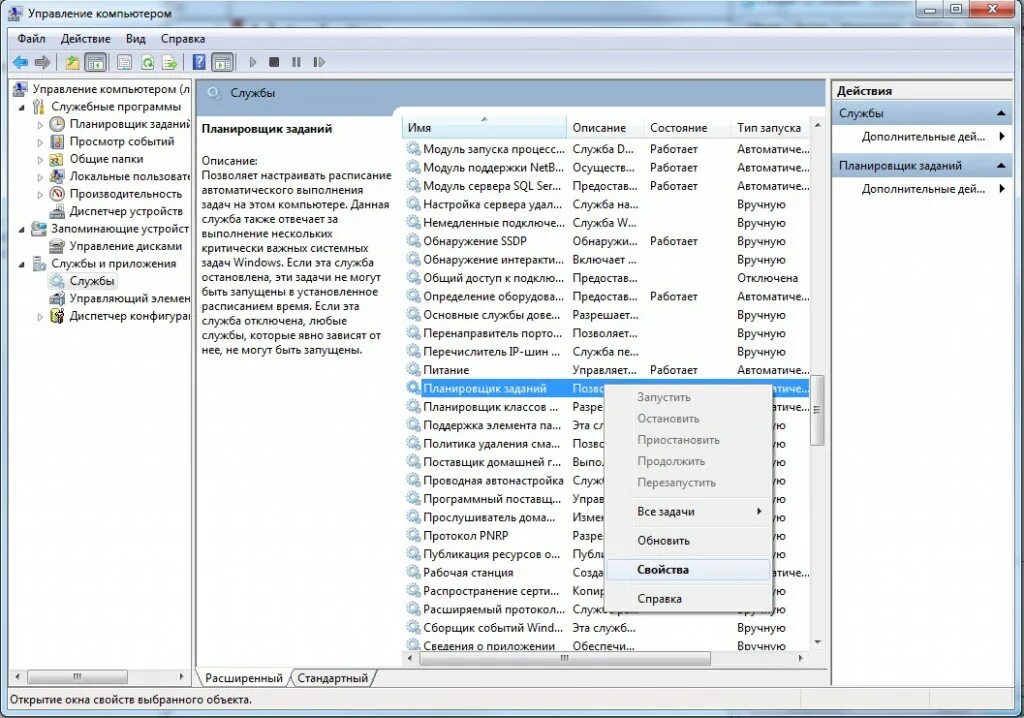Choose Свойства in the context menu

point(688,570)
